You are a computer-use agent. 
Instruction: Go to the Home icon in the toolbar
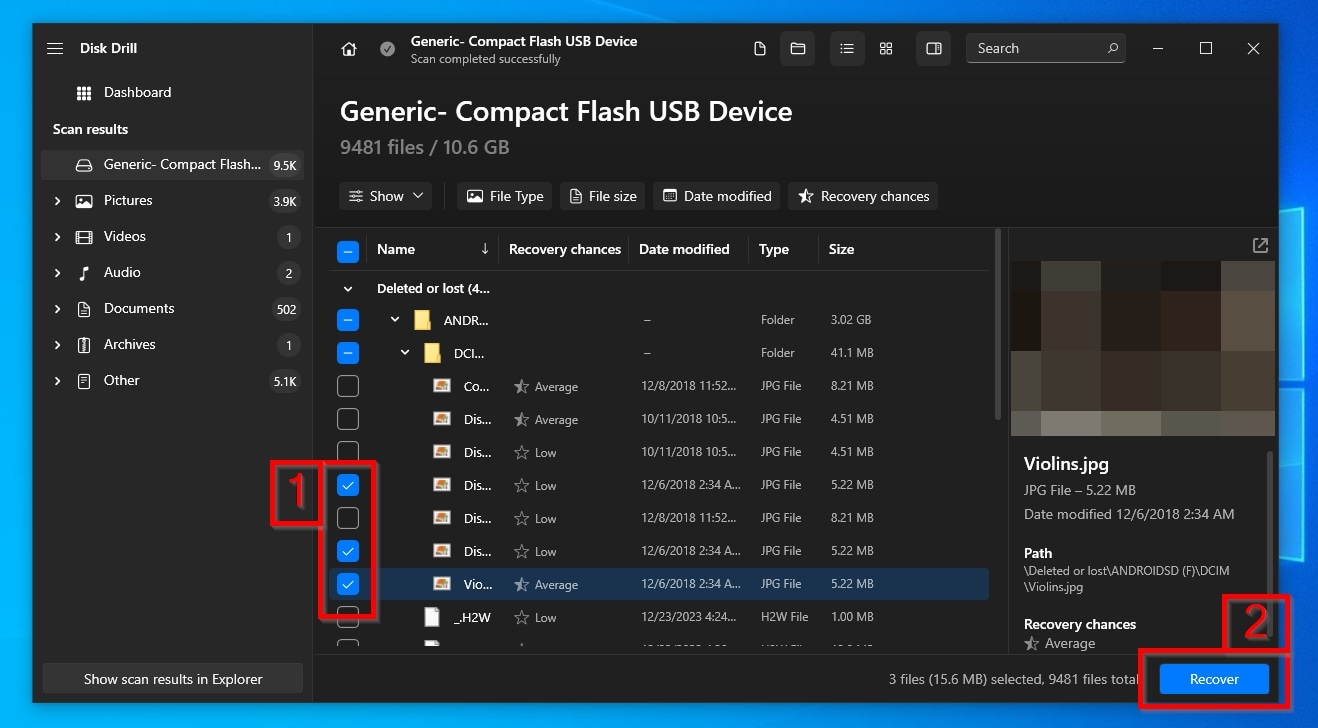pyautogui.click(x=349, y=49)
